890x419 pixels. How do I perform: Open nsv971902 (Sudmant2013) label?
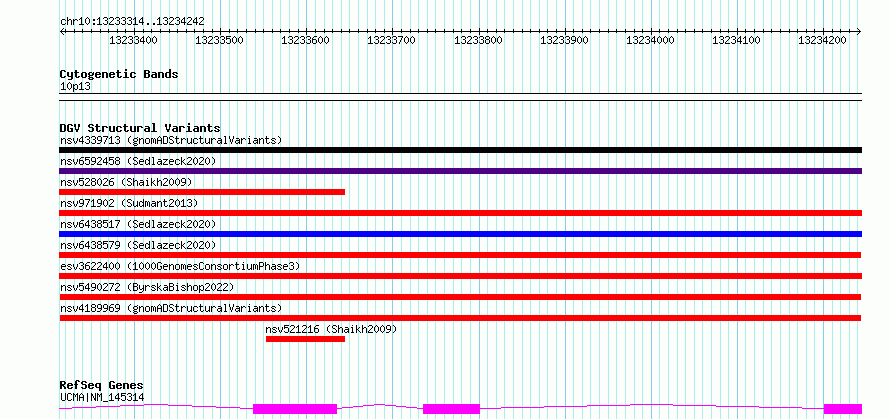click(129, 203)
